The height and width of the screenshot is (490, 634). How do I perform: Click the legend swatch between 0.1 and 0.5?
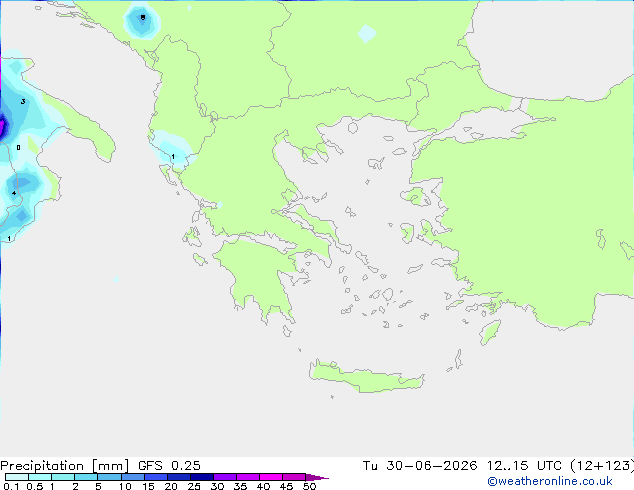[17, 477]
